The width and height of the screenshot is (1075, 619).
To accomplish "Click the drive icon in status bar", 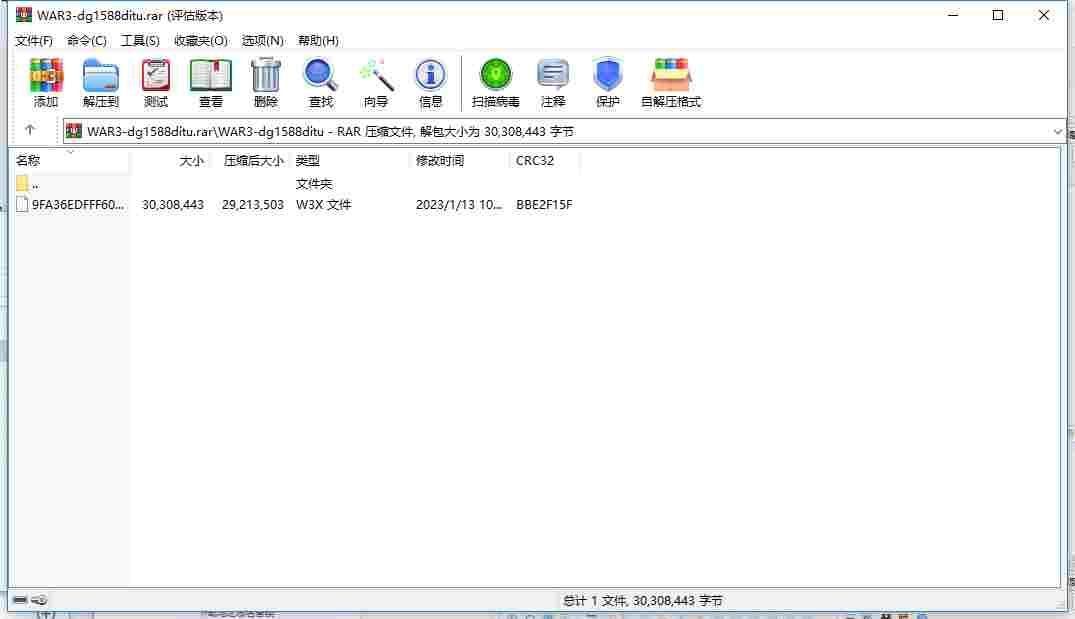I will click(20, 600).
